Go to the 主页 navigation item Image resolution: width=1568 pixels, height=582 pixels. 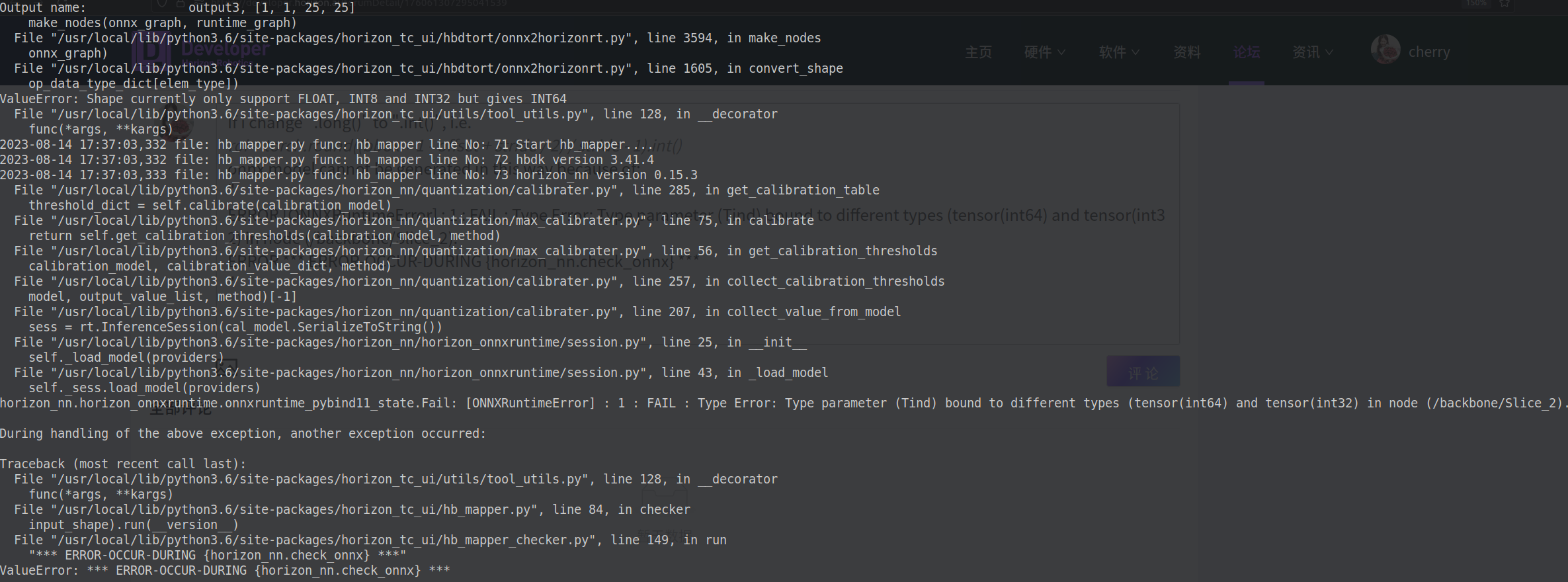[x=978, y=52]
